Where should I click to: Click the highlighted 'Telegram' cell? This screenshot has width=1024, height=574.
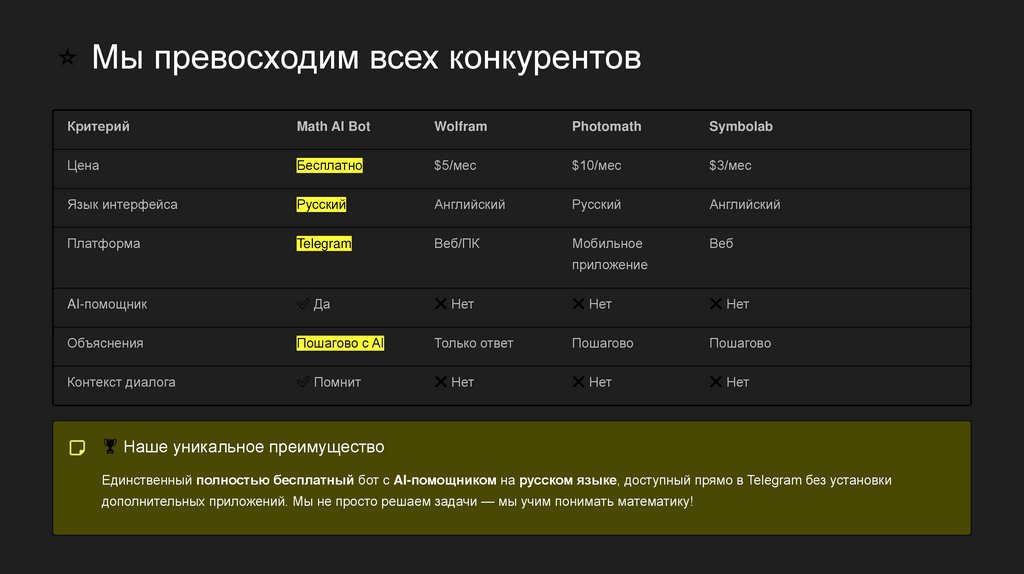(x=324, y=244)
